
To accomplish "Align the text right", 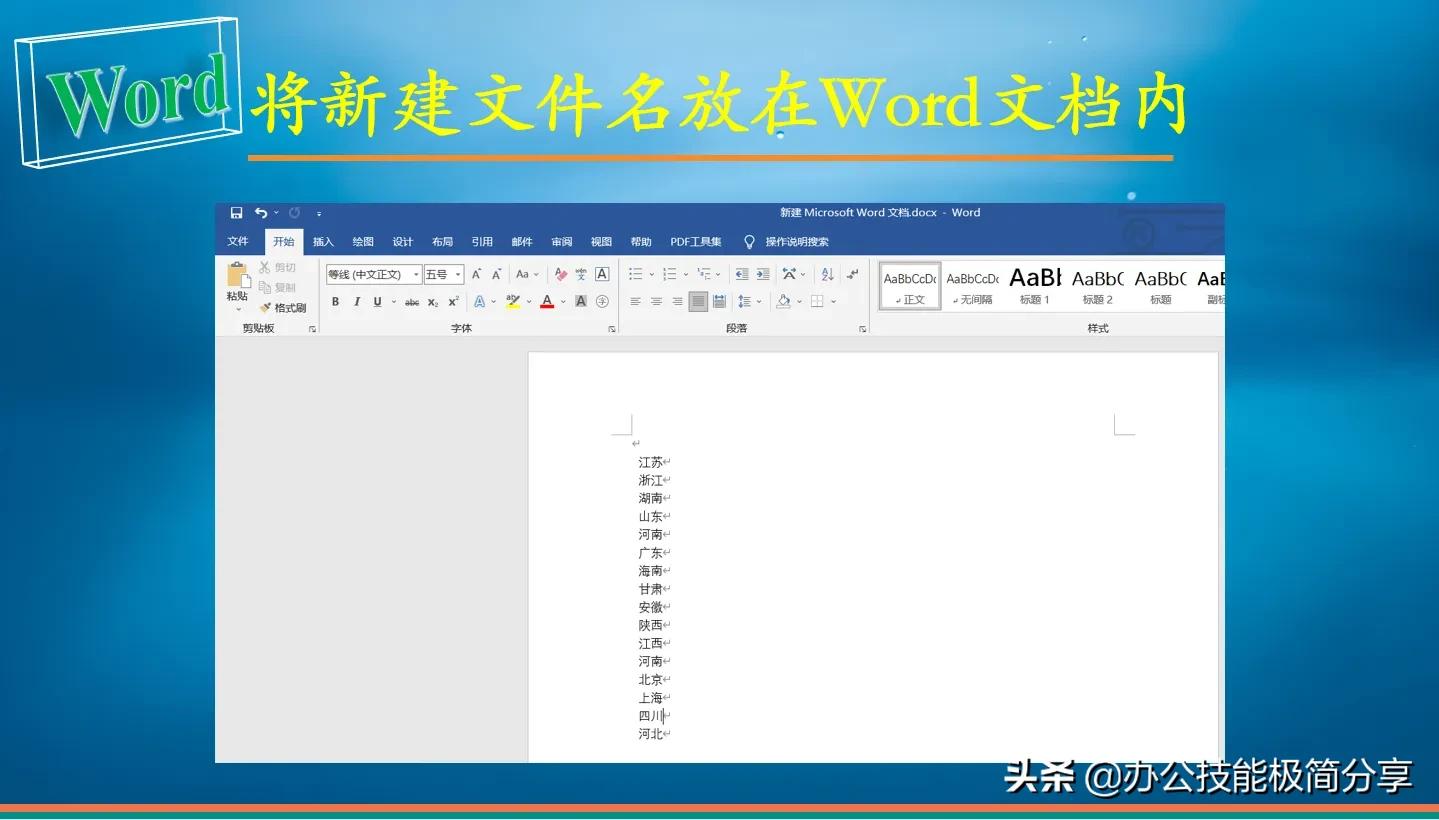I will tap(677, 302).
